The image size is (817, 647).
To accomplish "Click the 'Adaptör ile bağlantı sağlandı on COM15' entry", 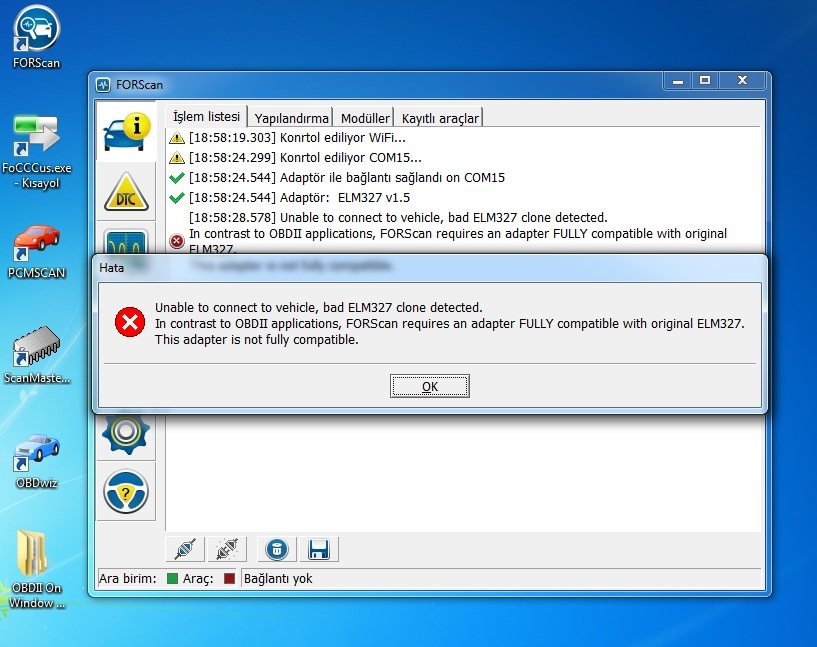I will (346, 178).
